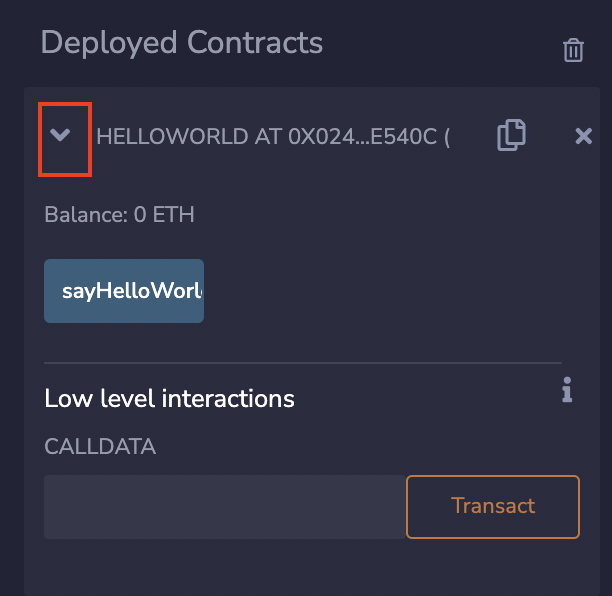
Task: Click the Low level interactions heading
Action: 169,399
